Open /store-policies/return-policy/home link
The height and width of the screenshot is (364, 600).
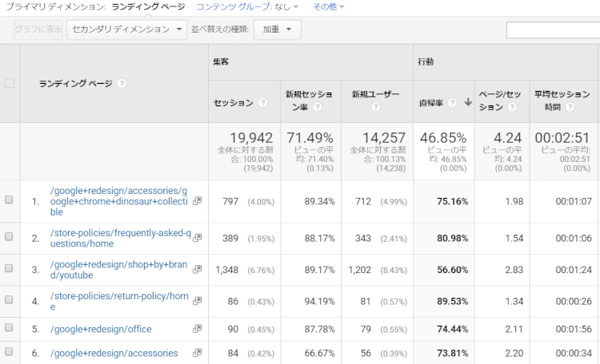coord(119,301)
